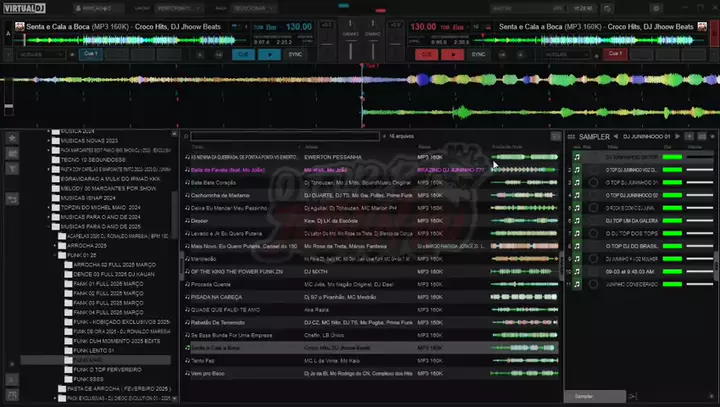Toggle loop circle for sample row 3
The width and height of the screenshot is (720, 407).
pyautogui.click(x=593, y=182)
